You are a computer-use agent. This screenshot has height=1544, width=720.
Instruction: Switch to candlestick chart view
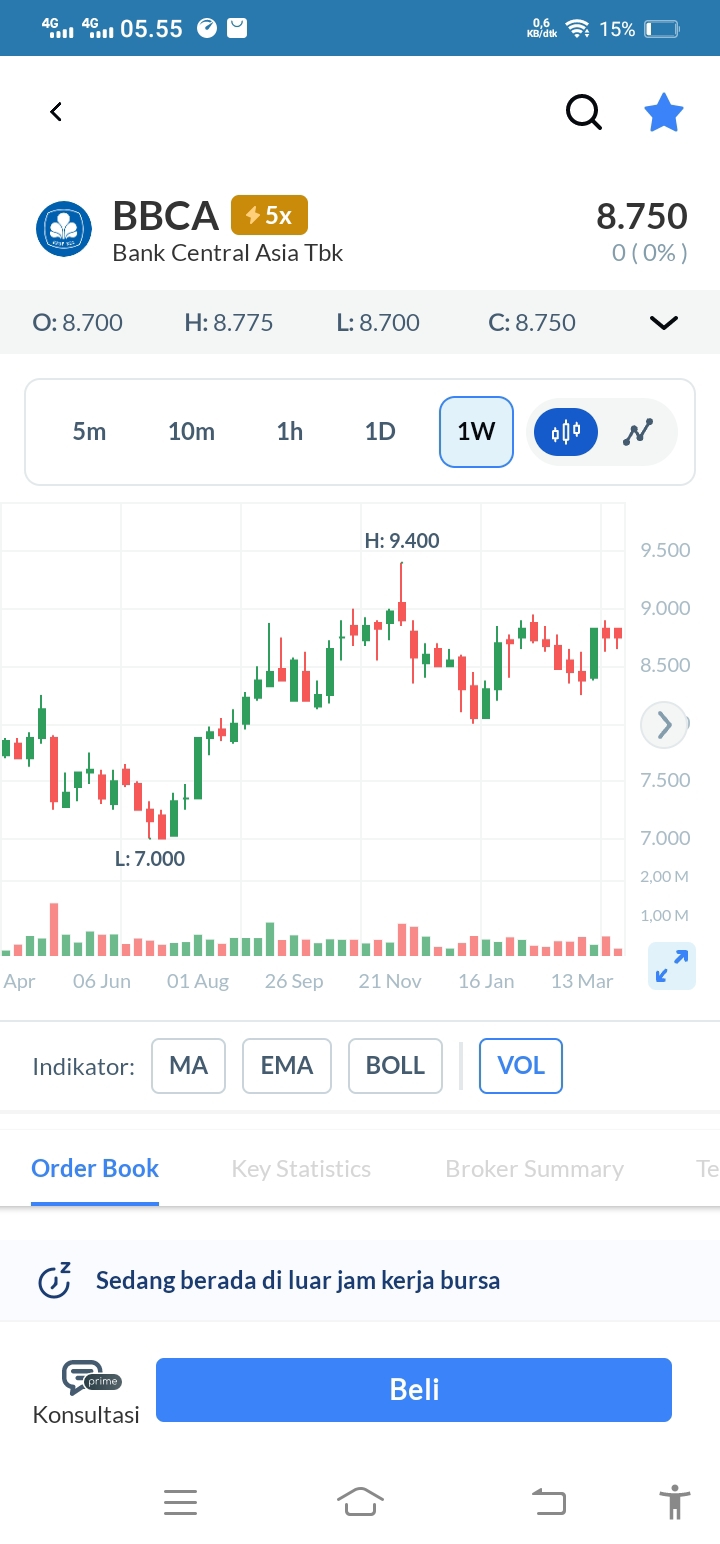565,432
